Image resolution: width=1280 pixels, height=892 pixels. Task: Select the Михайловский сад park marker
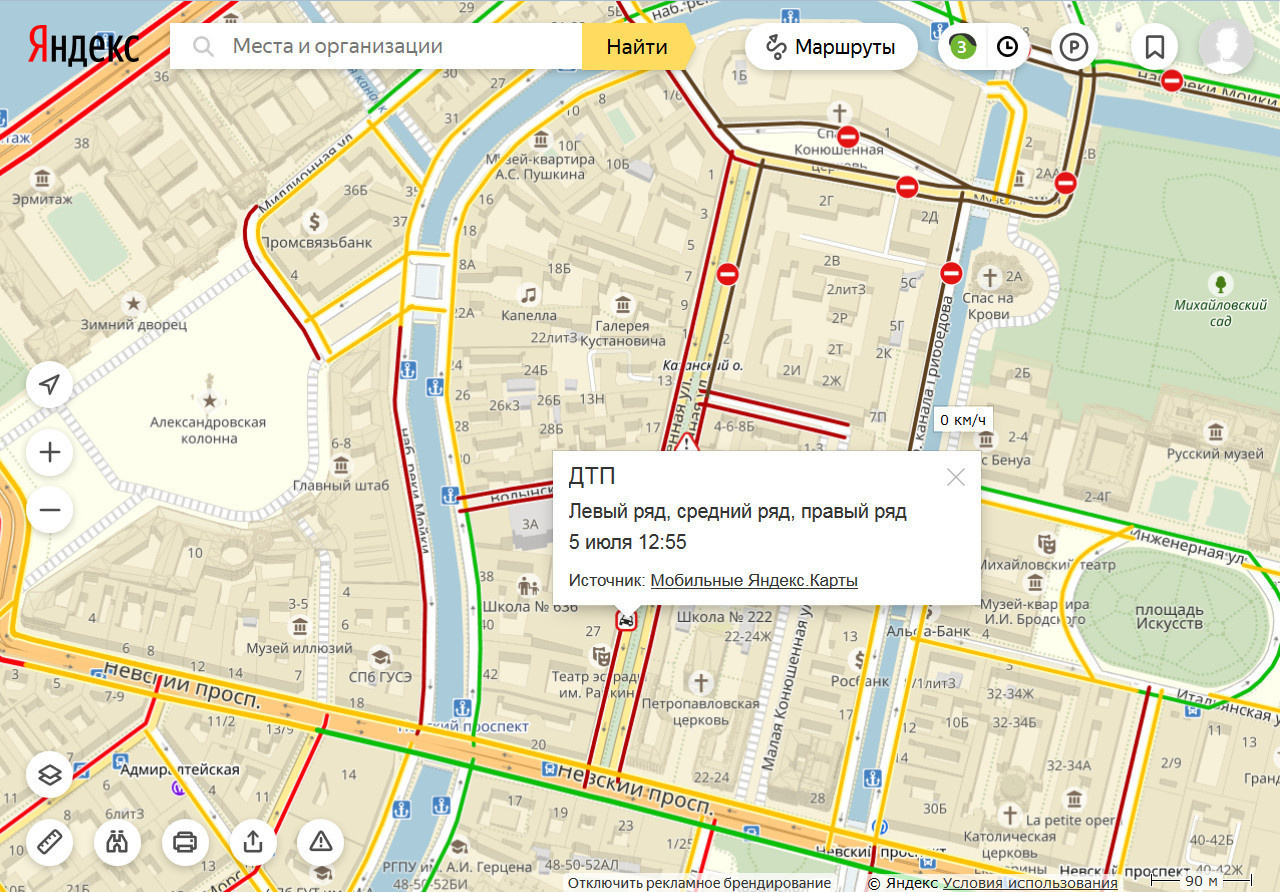pos(1219,283)
